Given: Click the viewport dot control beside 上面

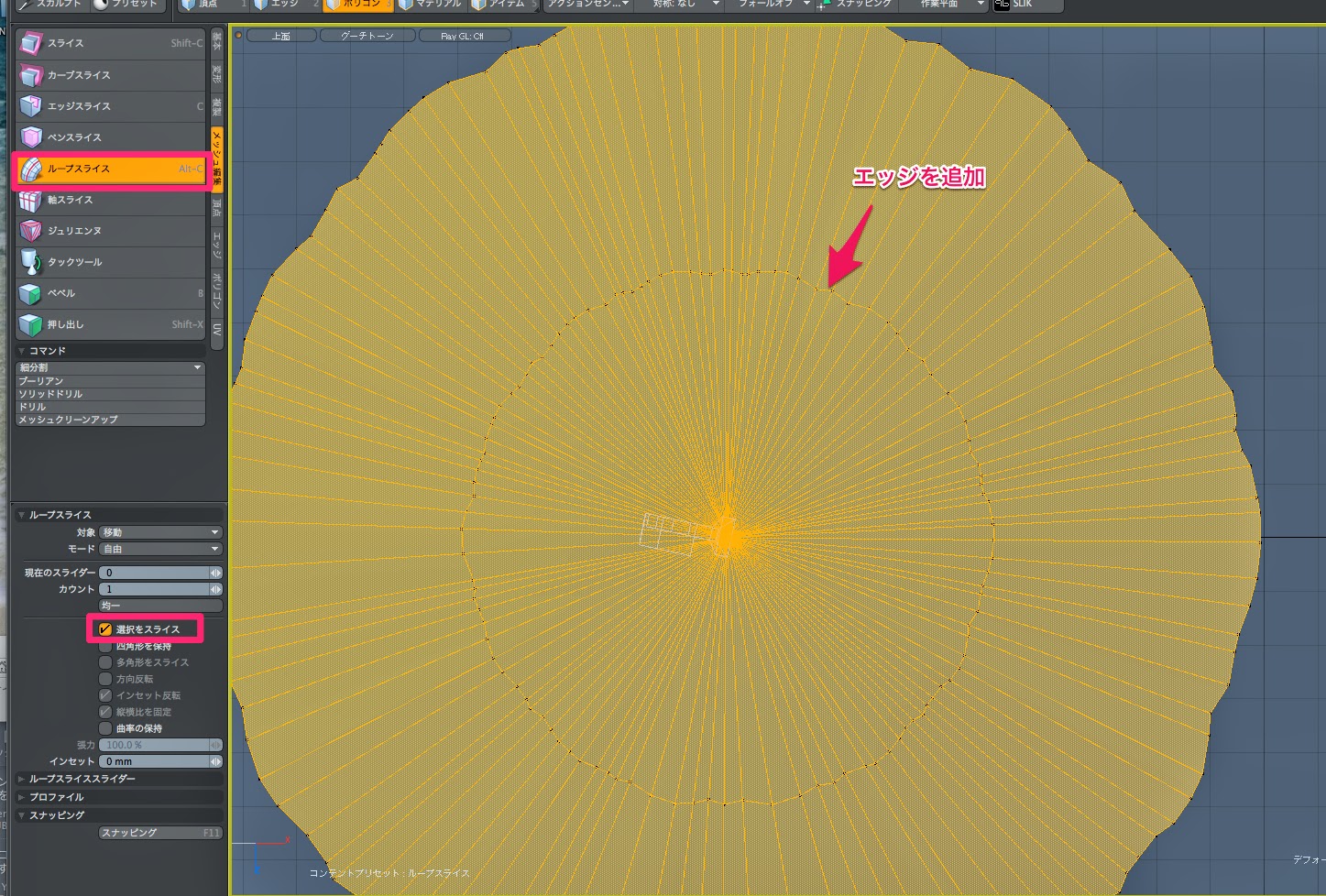Looking at the screenshot, I should pyautogui.click(x=238, y=36).
